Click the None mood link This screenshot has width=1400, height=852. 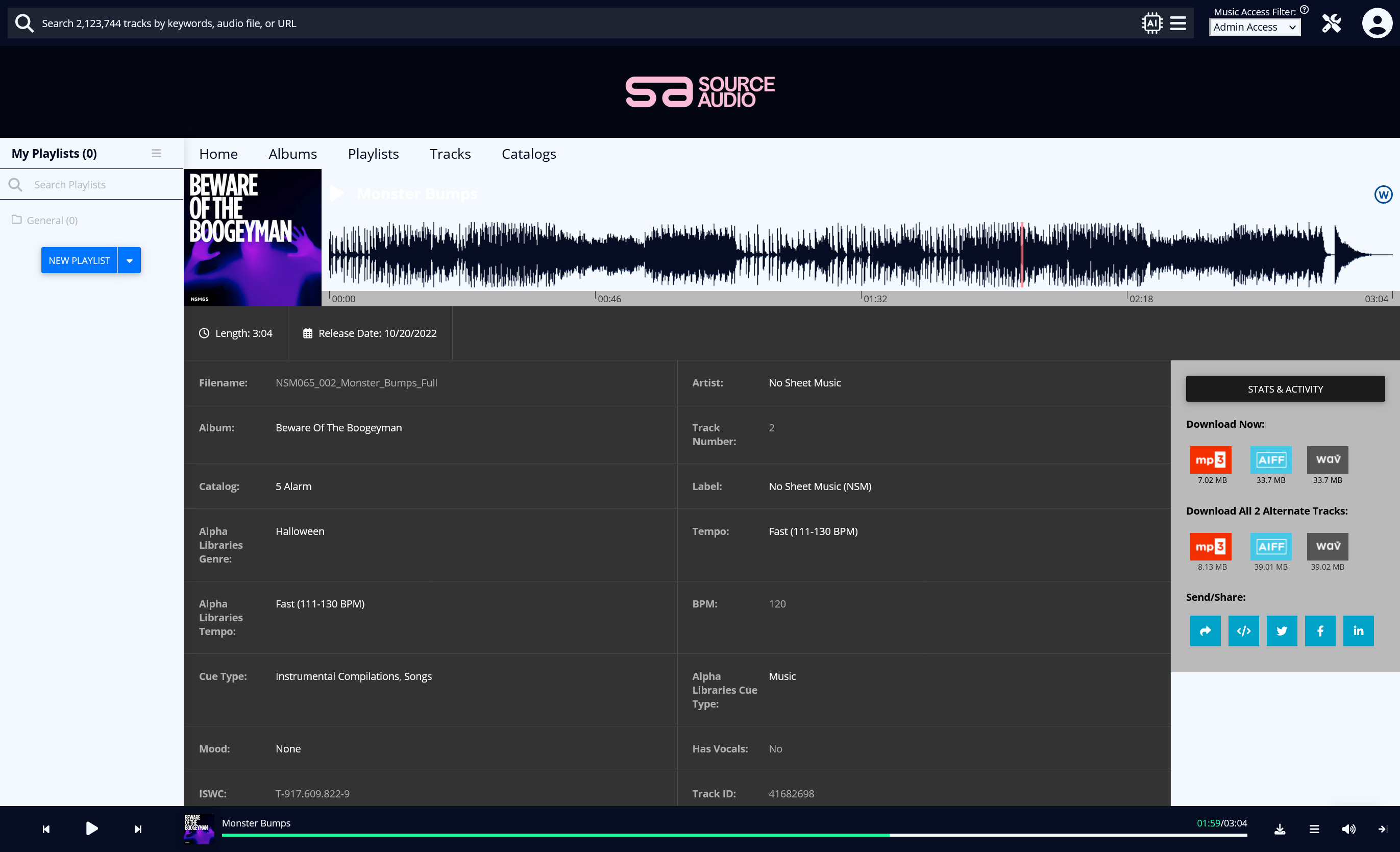pyautogui.click(x=288, y=748)
